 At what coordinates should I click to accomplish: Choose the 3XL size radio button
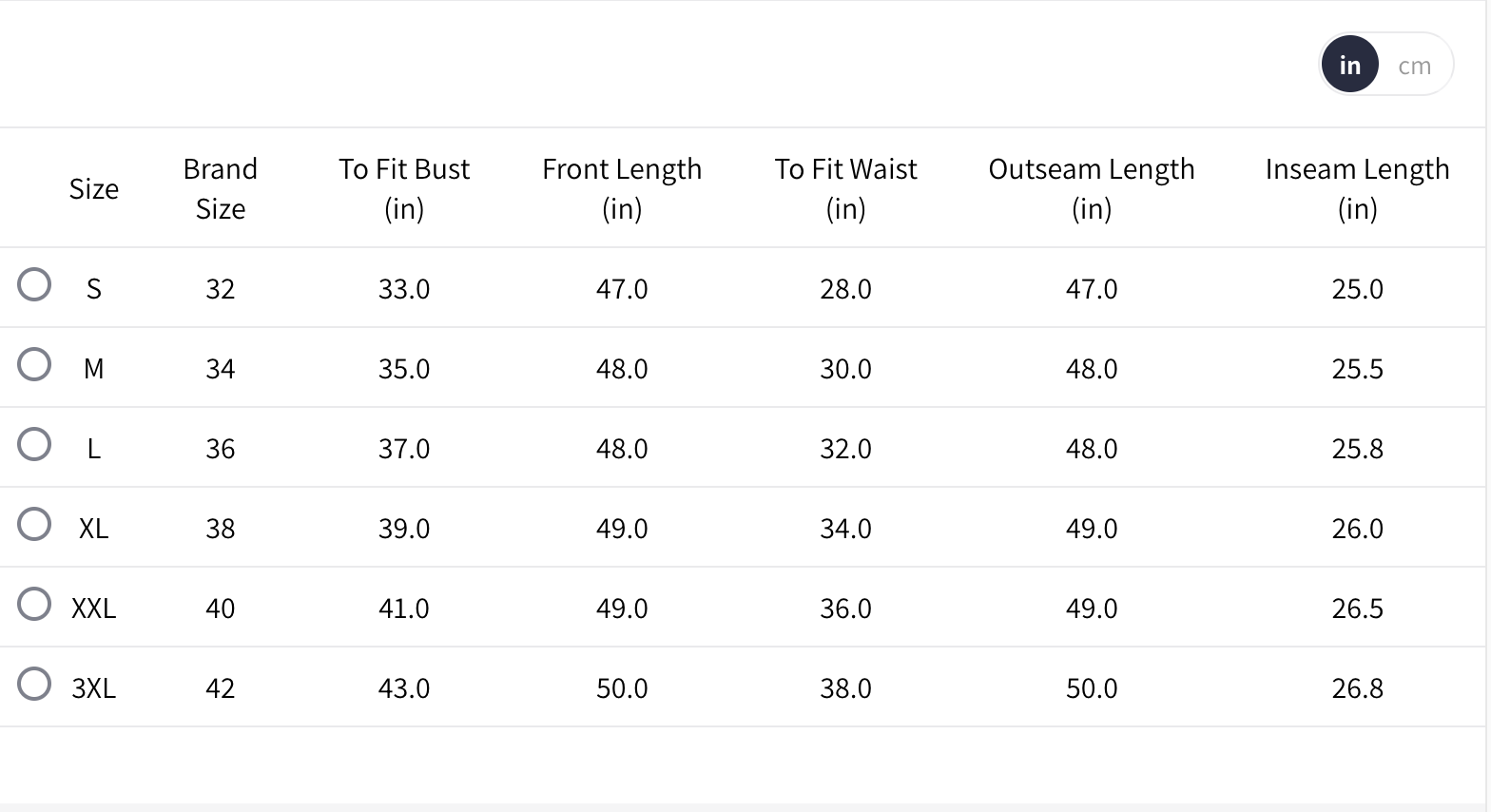[34, 684]
